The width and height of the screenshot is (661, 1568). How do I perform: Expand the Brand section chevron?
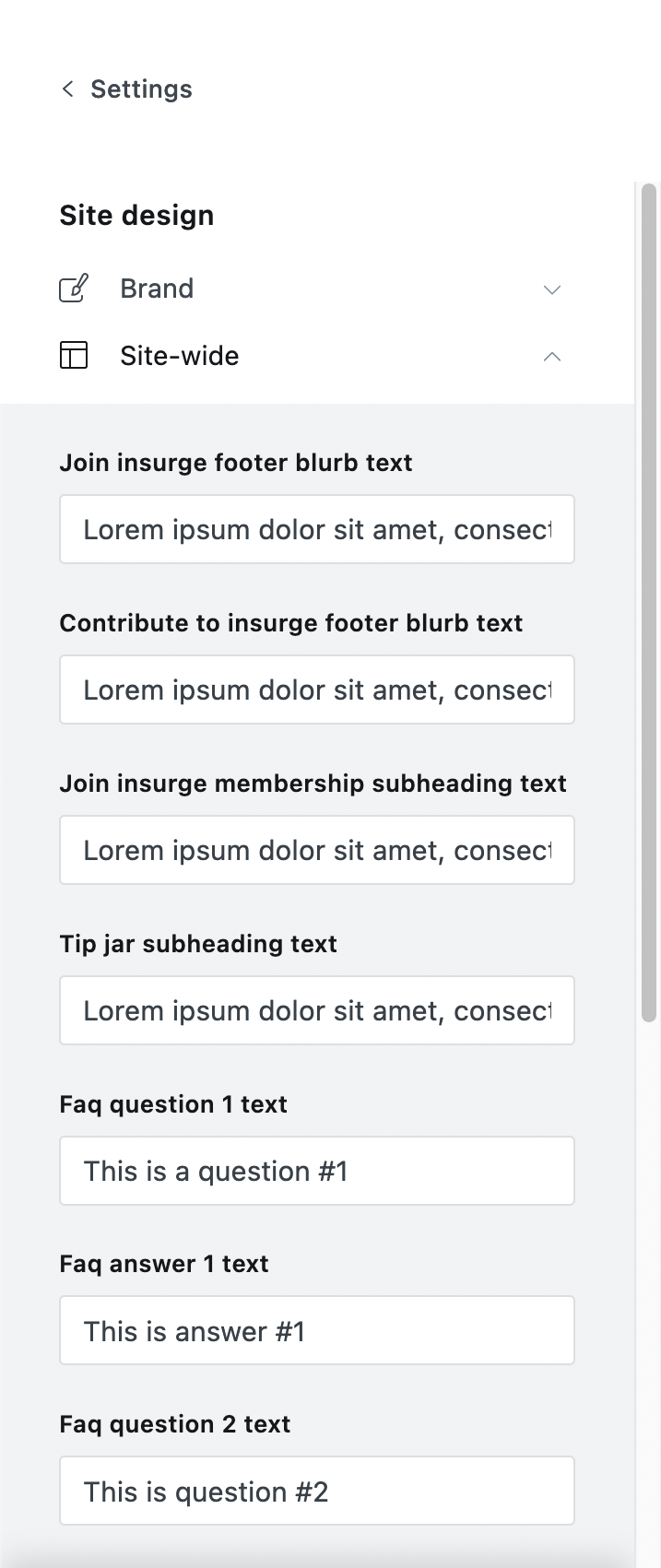click(552, 289)
